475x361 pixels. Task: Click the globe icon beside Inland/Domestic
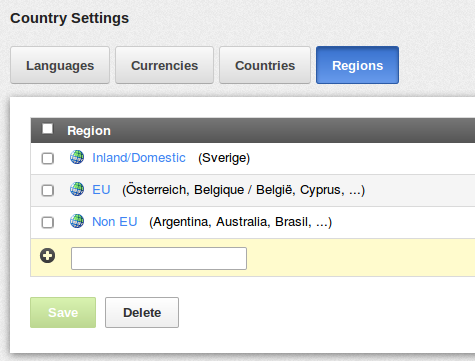coord(77,157)
